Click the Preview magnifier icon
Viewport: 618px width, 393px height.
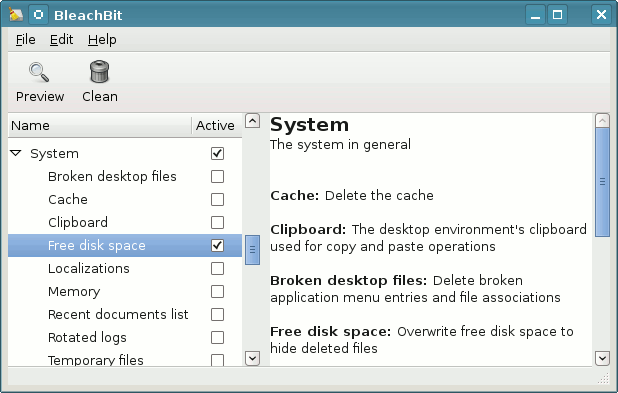pos(39,73)
